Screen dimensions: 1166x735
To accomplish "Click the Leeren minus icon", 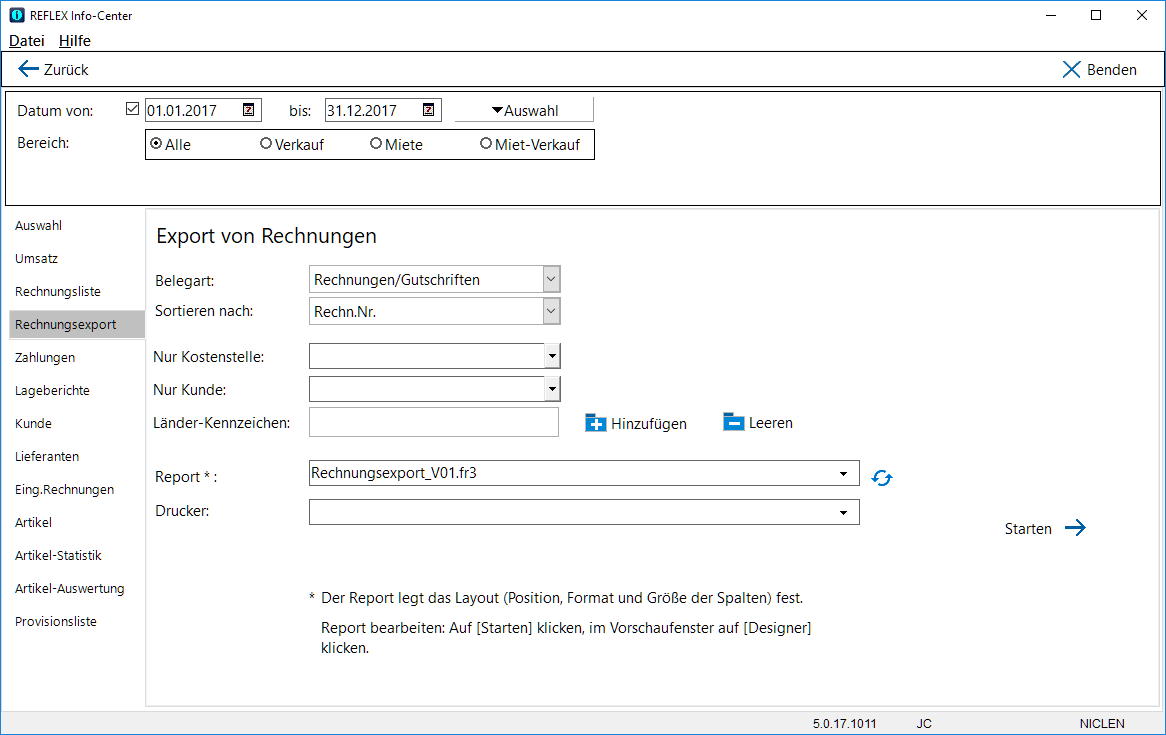I will 733,422.
